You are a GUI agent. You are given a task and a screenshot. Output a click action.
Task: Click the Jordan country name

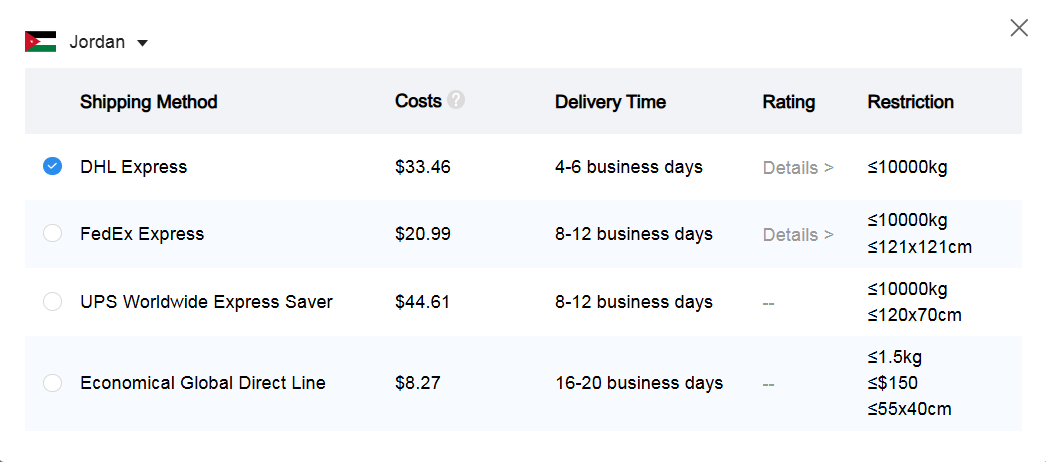[x=97, y=42]
